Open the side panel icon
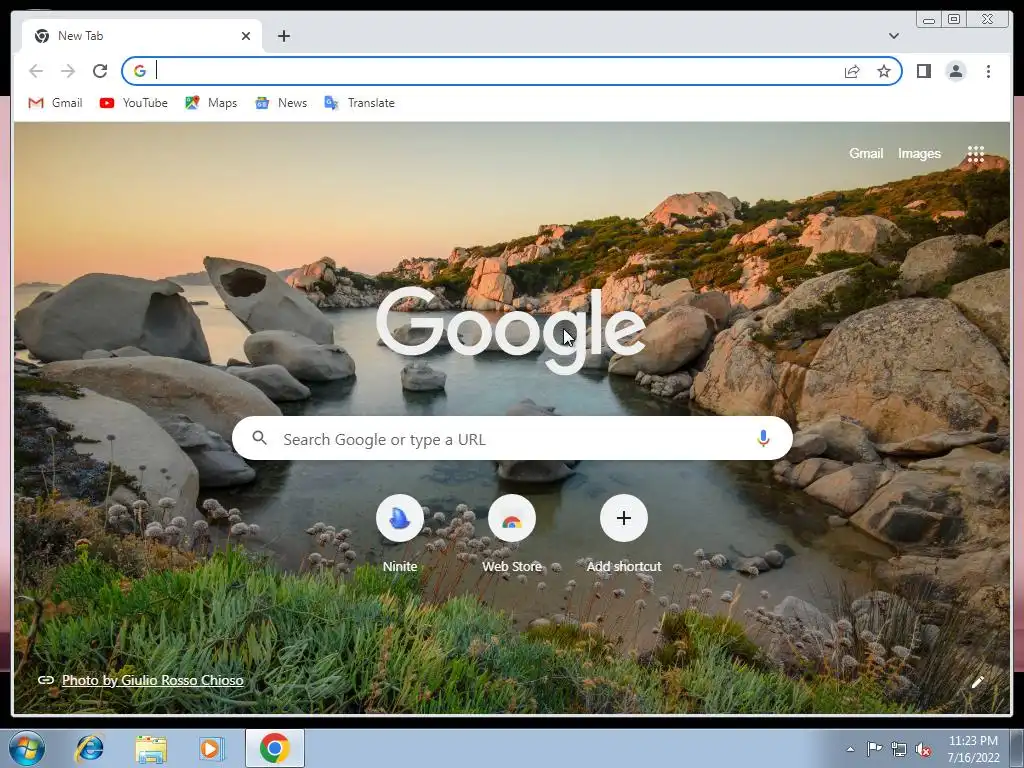The height and width of the screenshot is (768, 1024). pyautogui.click(x=923, y=71)
